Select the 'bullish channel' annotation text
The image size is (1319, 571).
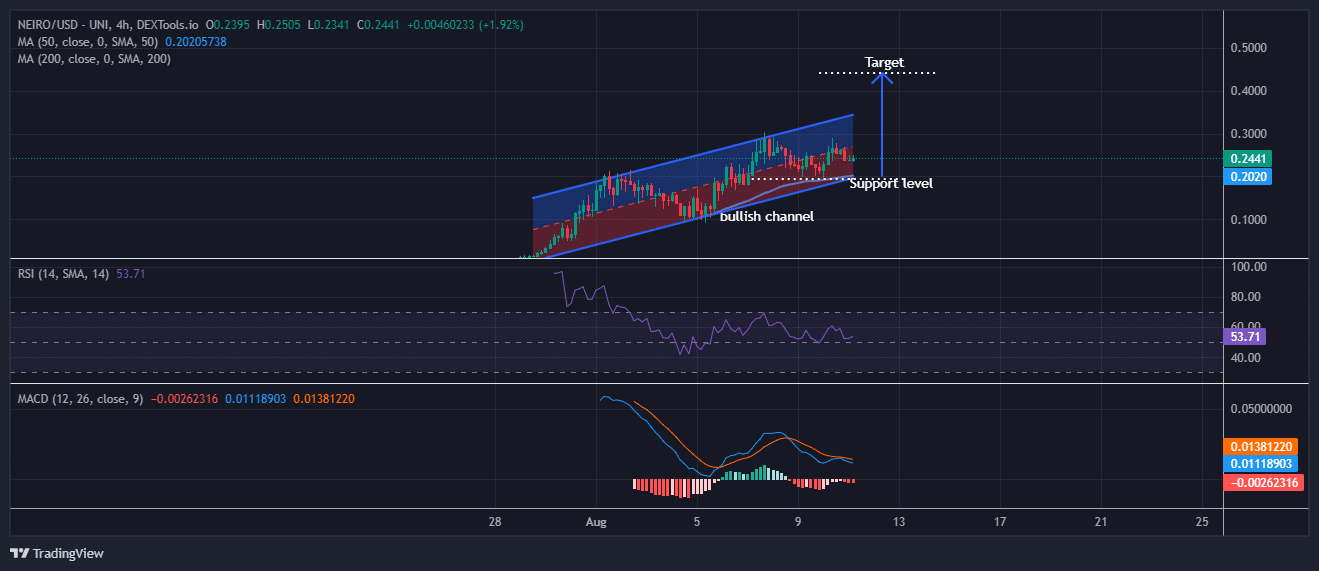pyautogui.click(x=767, y=216)
